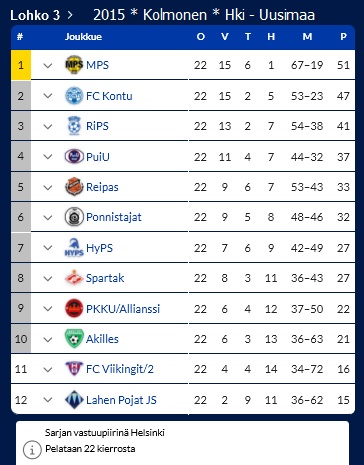Click the FC Kontu club crest

point(74,96)
